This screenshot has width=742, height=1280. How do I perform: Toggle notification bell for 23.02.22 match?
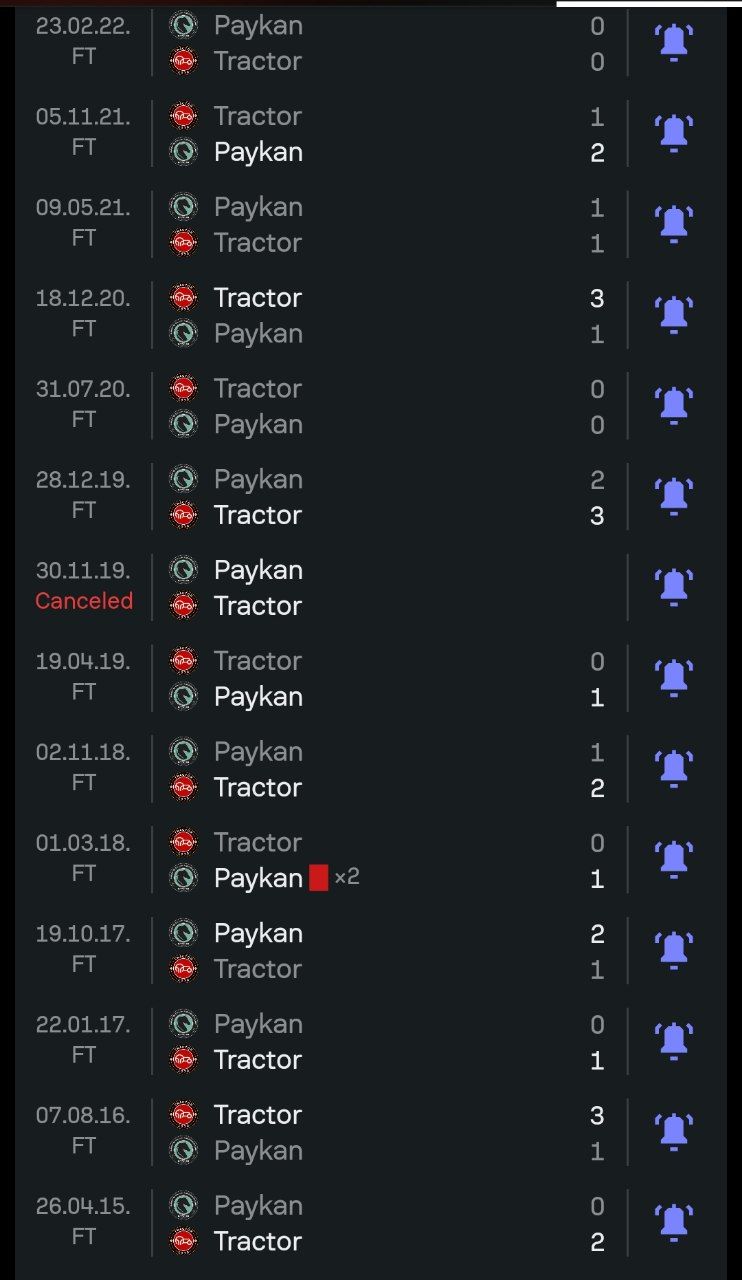point(674,44)
